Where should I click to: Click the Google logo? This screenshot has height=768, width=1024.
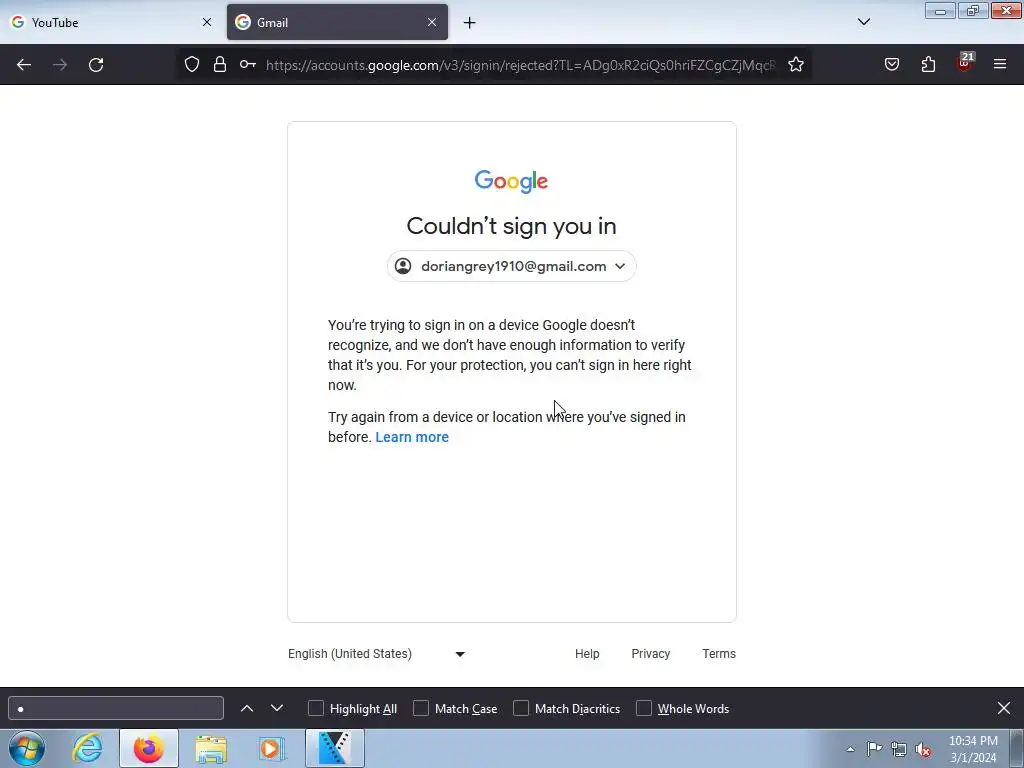click(511, 181)
